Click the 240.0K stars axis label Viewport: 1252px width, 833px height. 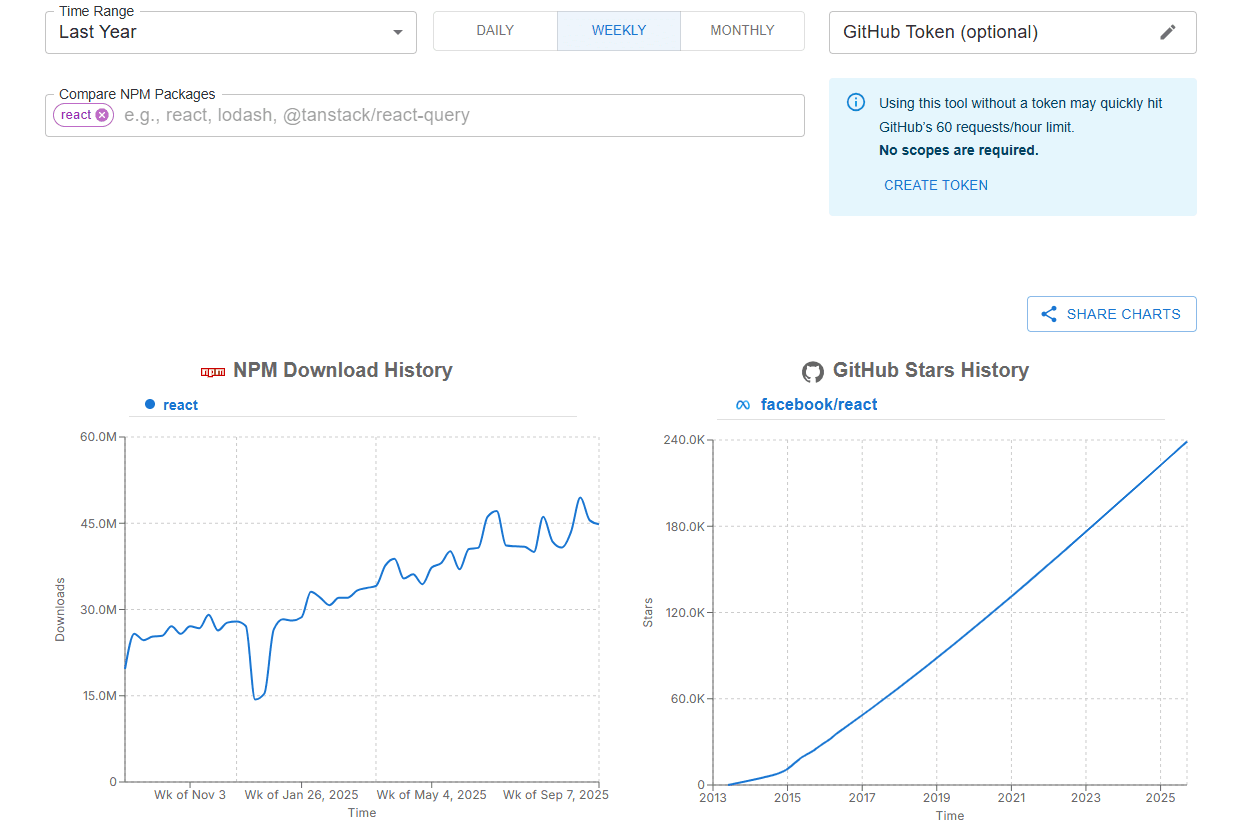(683, 440)
